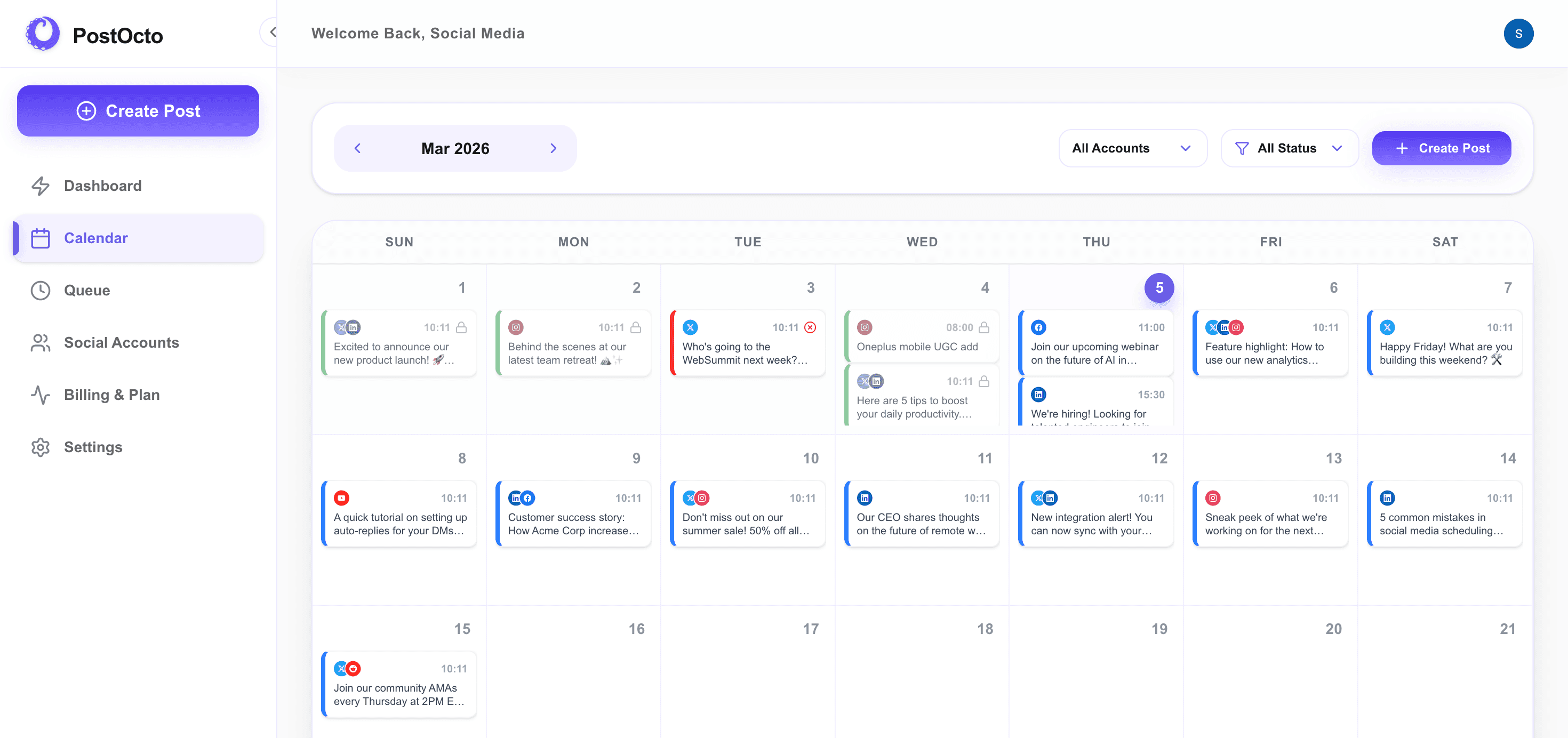This screenshot has height=738, width=1568.
Task: Switch to the Calendar section
Action: (95, 238)
